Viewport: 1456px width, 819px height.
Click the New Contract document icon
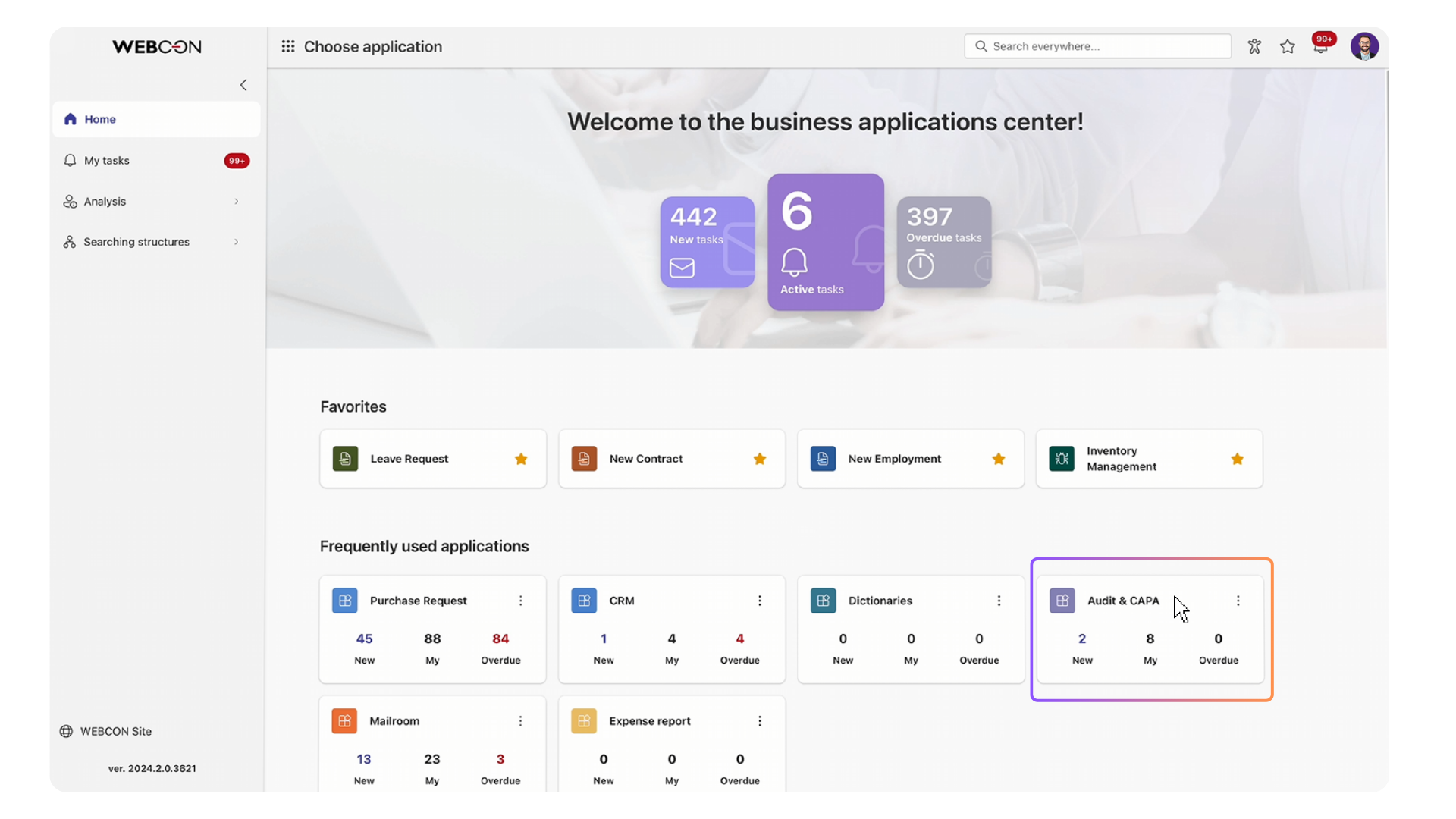click(584, 459)
